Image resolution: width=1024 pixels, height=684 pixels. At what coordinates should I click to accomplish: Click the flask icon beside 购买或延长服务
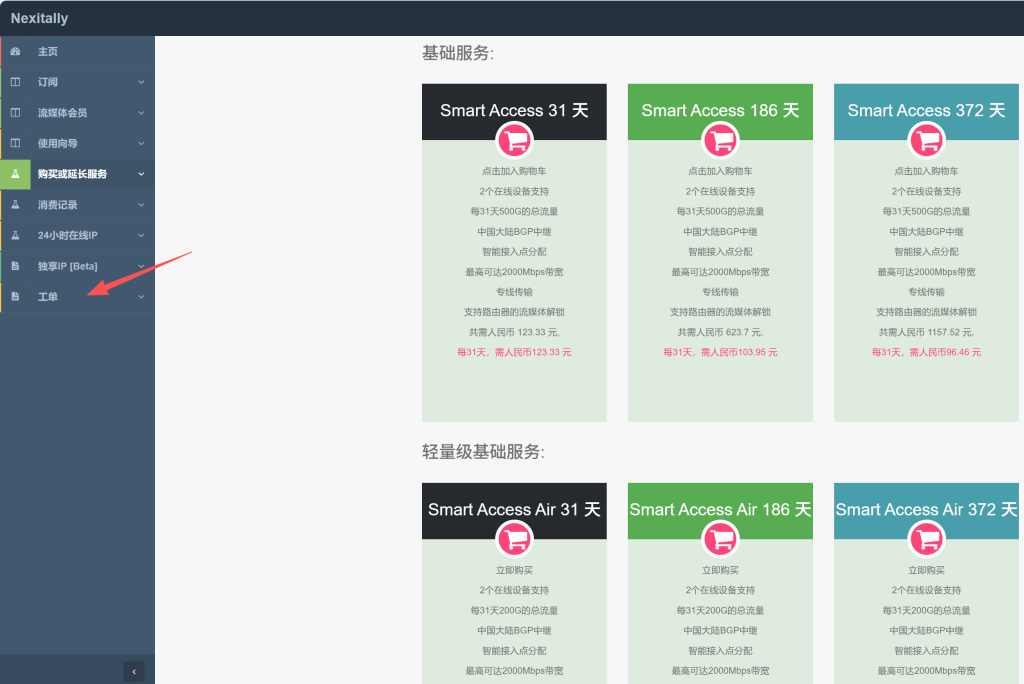coord(16,174)
